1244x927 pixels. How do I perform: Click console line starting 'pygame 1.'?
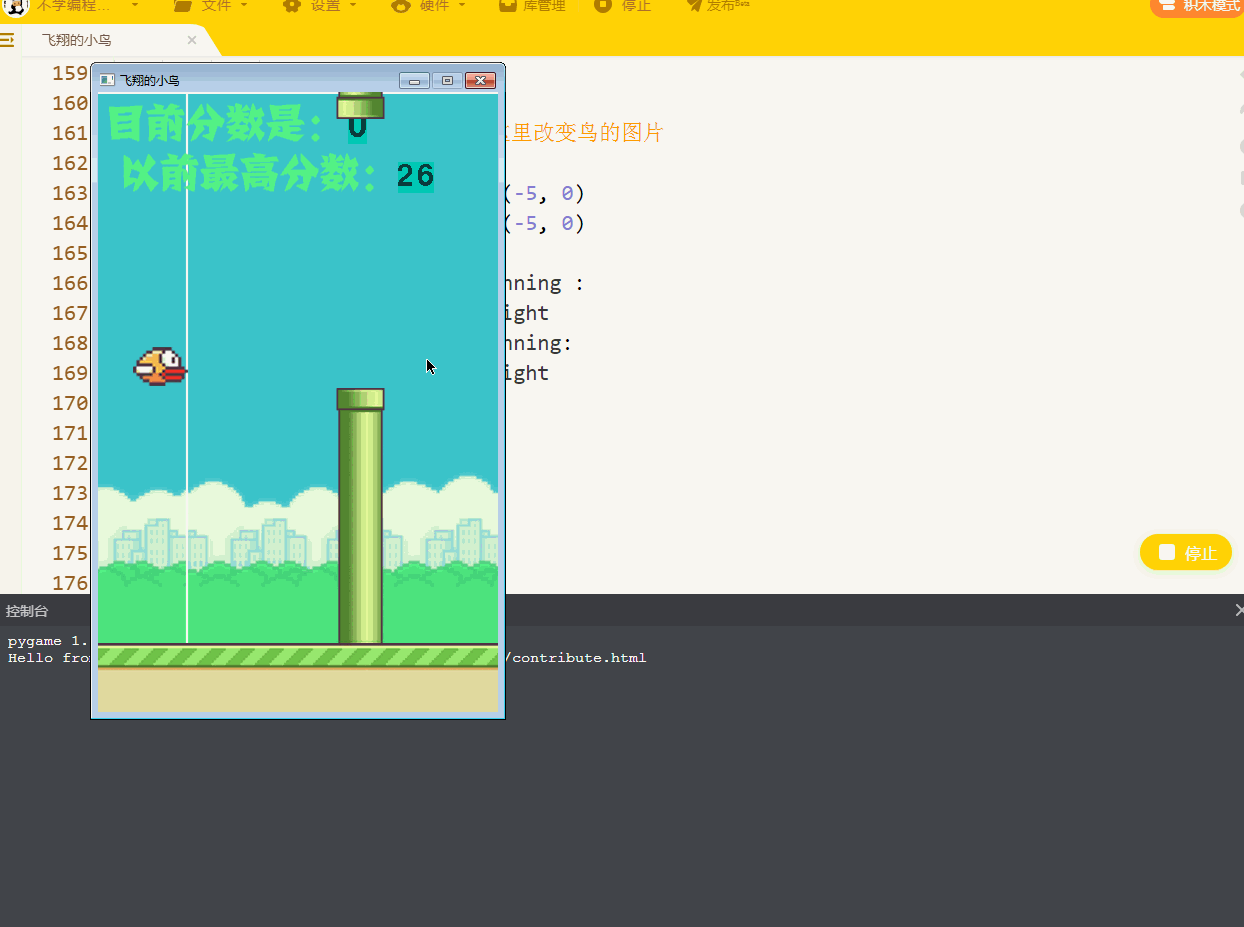pyautogui.click(x=48, y=641)
